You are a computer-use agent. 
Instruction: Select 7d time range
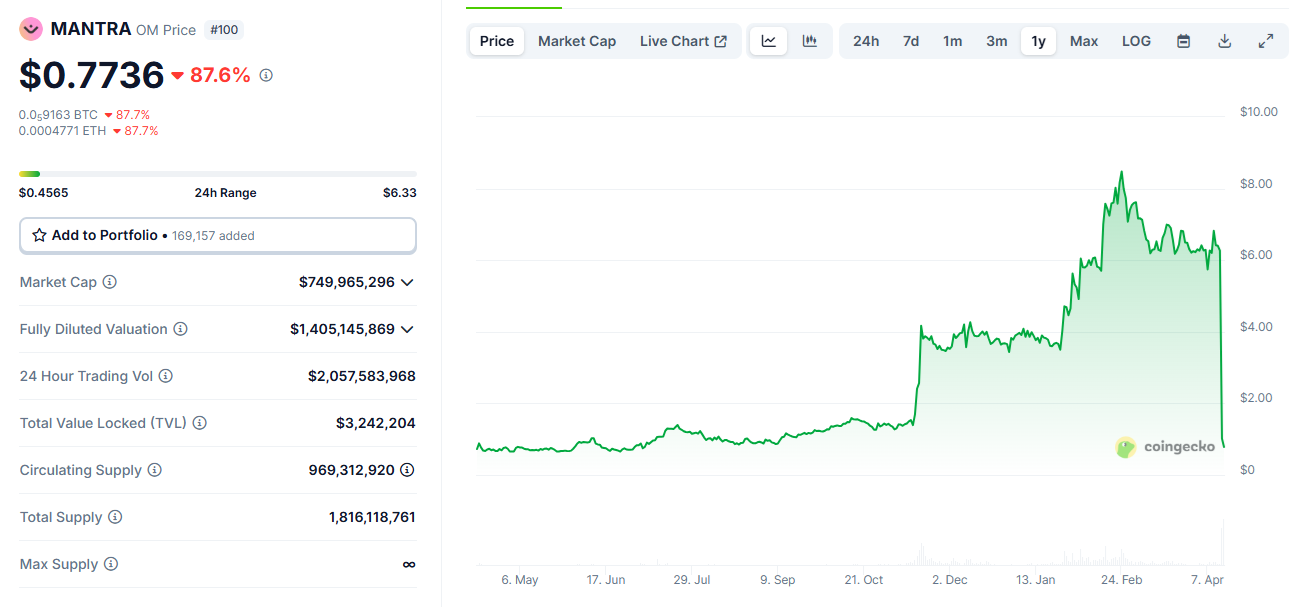911,41
